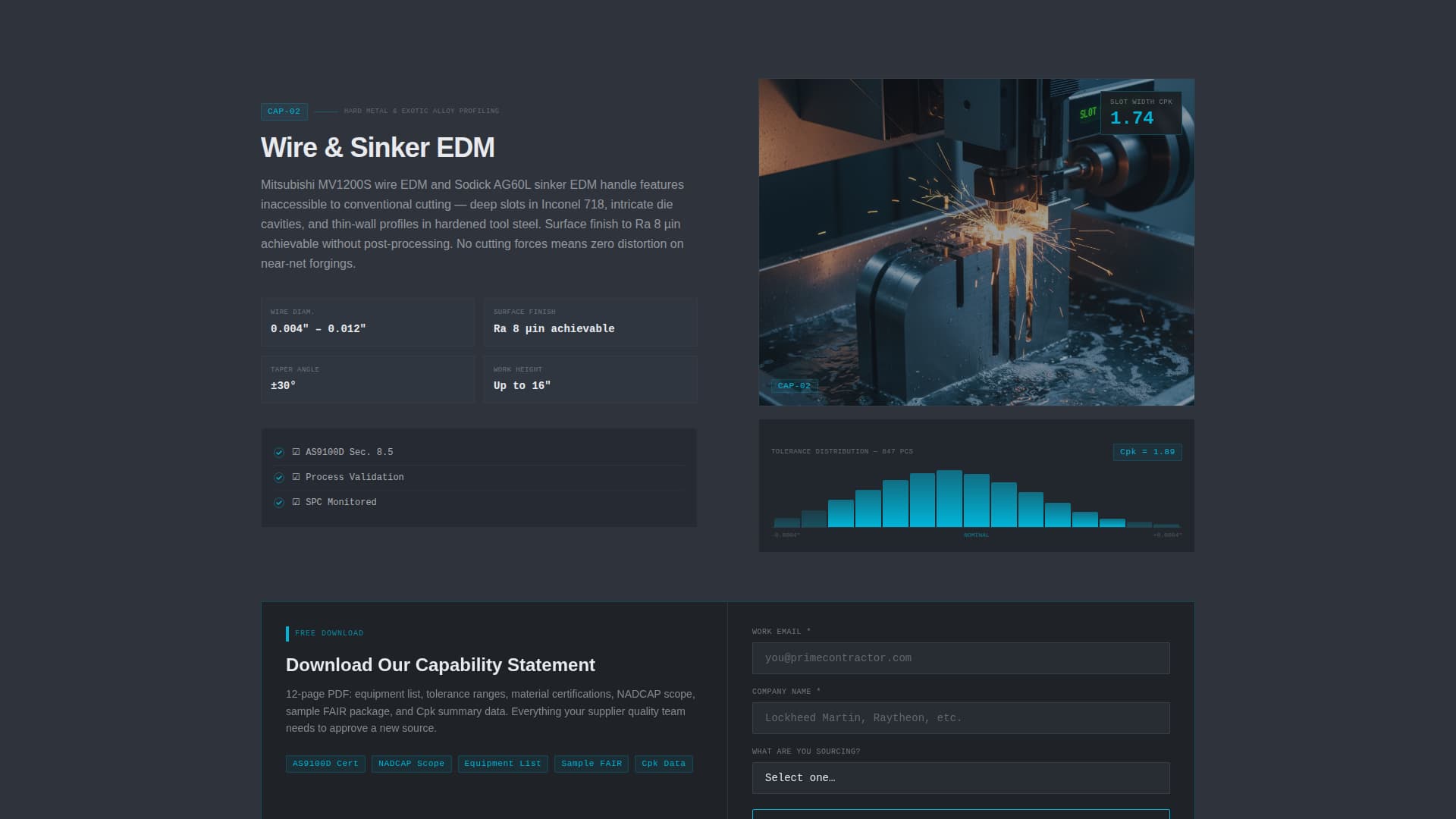Click the NADCAP Scope tag
Image resolution: width=1456 pixels, height=819 pixels.
click(411, 764)
